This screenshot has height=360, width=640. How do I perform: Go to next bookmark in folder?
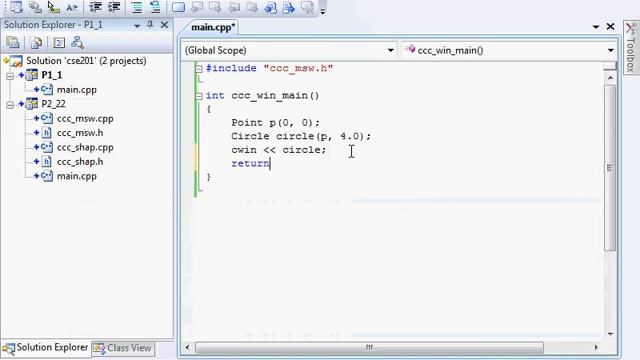(x=252, y=7)
